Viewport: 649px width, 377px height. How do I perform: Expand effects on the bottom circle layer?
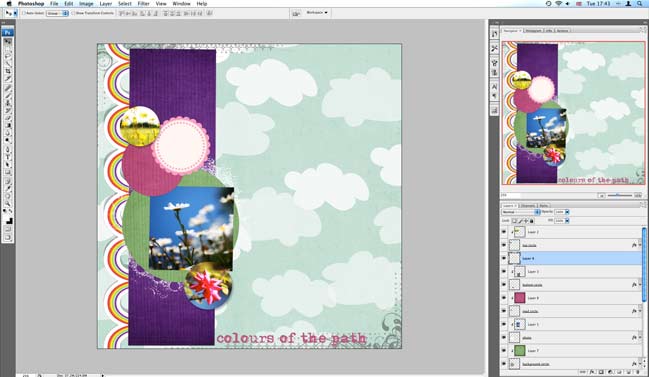click(640, 285)
